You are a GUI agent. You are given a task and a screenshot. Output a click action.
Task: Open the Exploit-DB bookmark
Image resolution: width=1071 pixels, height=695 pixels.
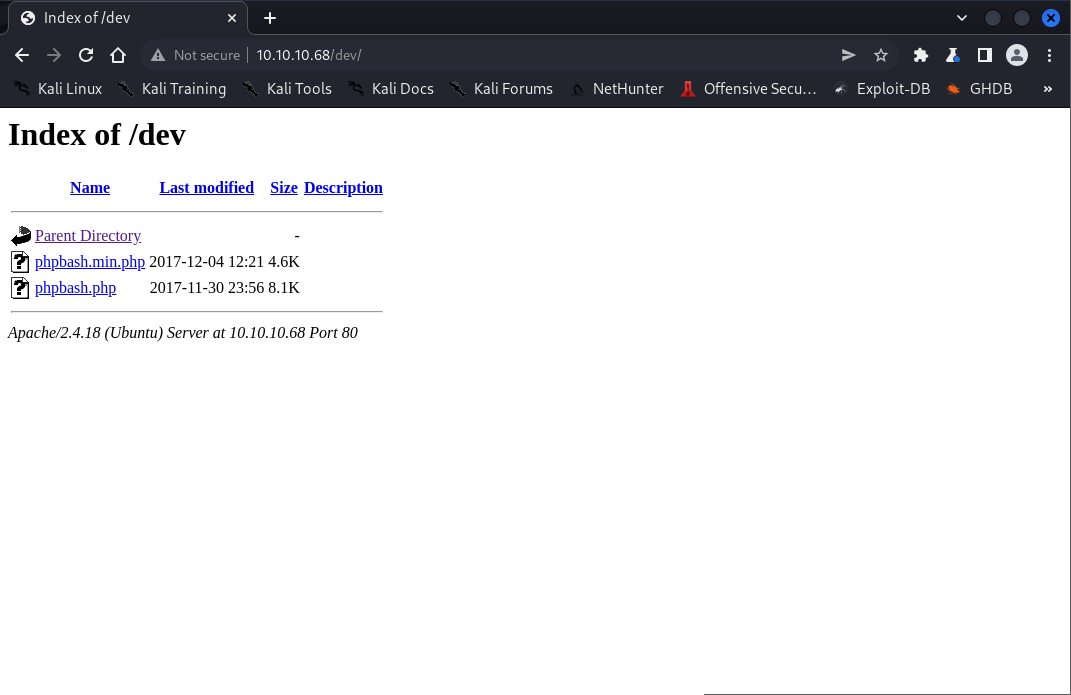click(882, 89)
